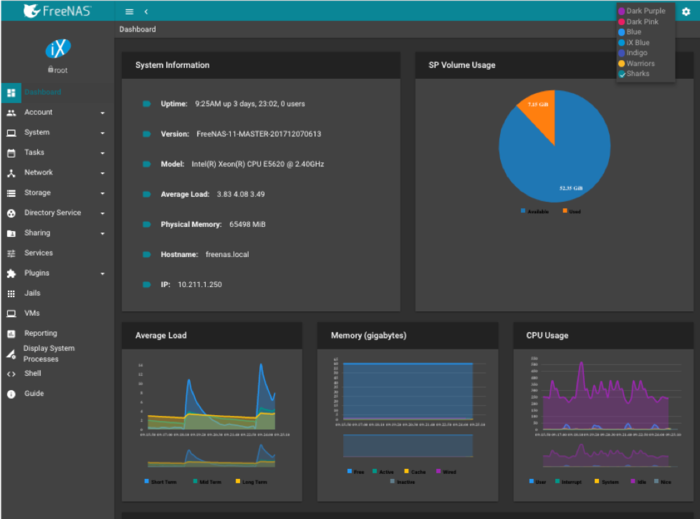Click the Guide info icon

coord(11,393)
